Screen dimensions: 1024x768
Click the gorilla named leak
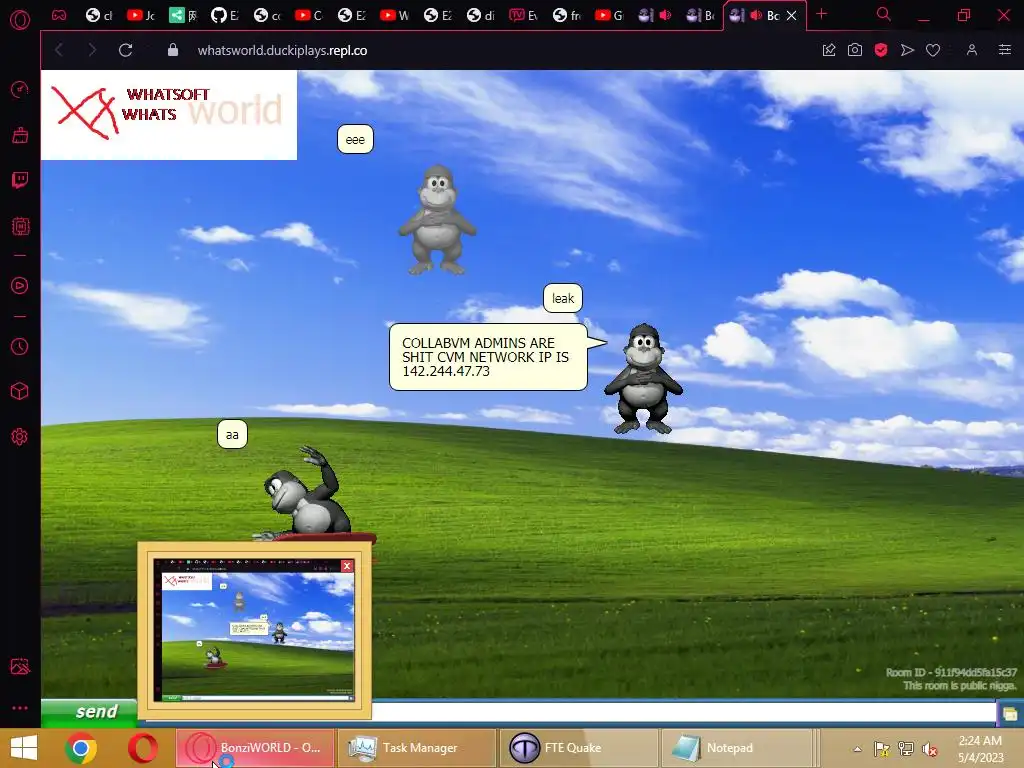tap(643, 379)
